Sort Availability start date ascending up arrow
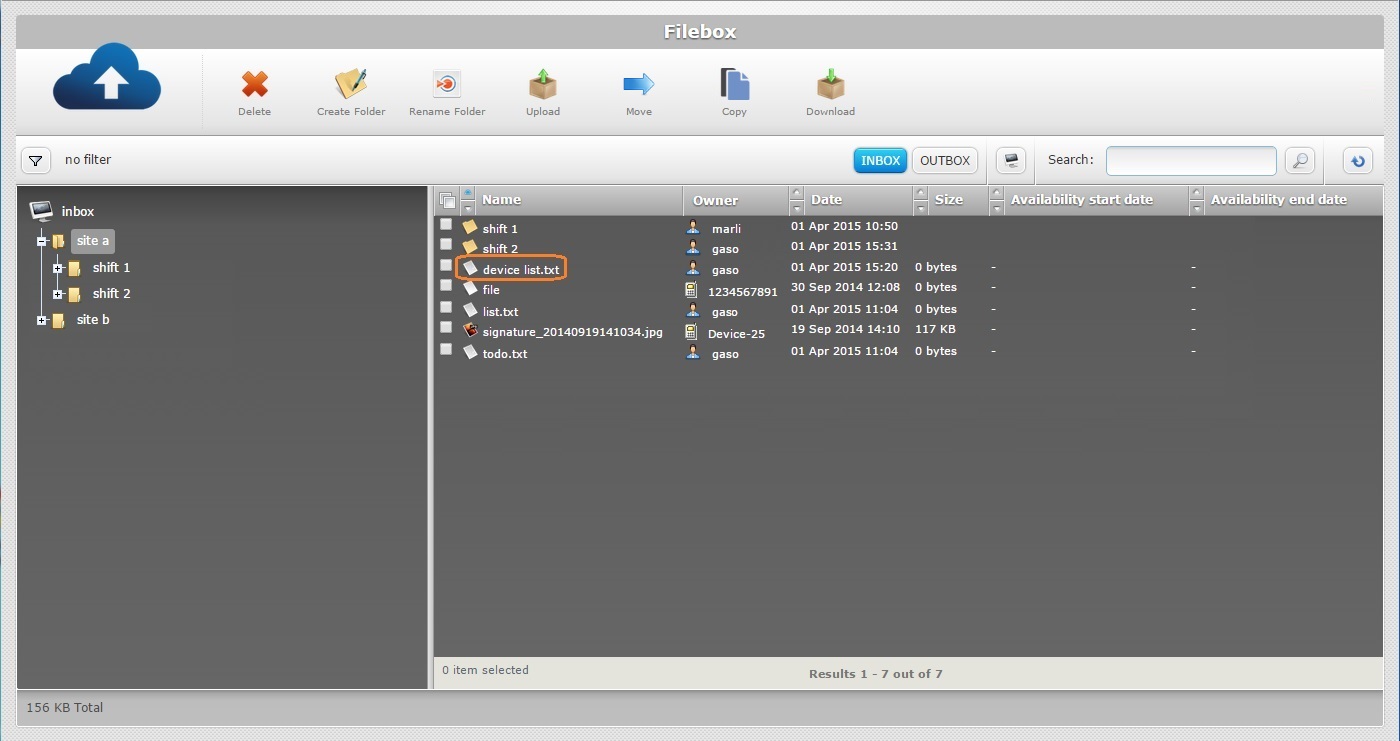Viewport: 1400px width, 741px height. coord(996,193)
